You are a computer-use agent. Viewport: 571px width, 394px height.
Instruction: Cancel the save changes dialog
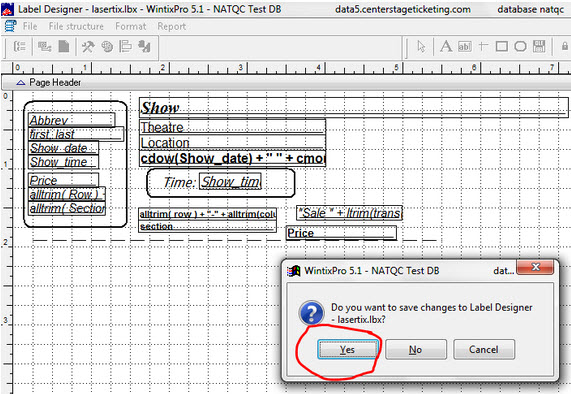coord(484,350)
